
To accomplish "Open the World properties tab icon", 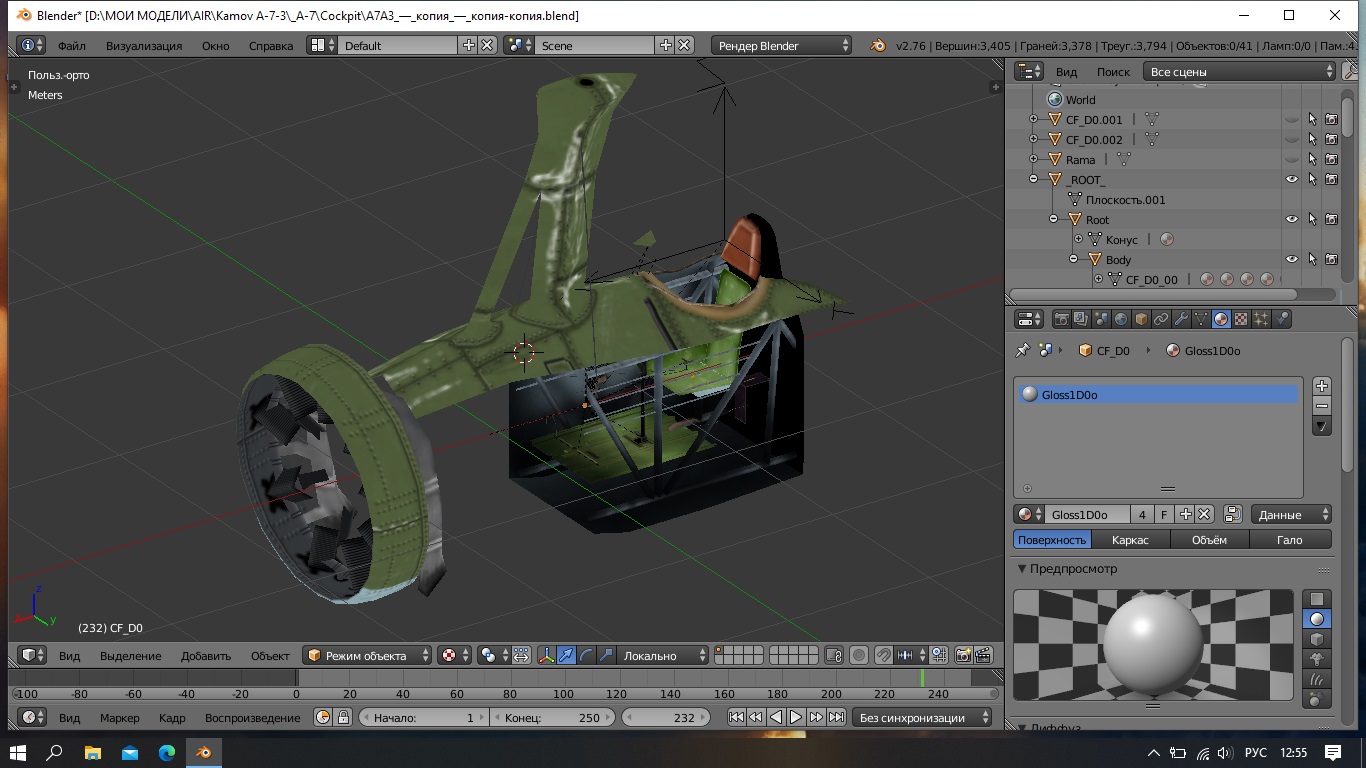I will pos(1121,320).
